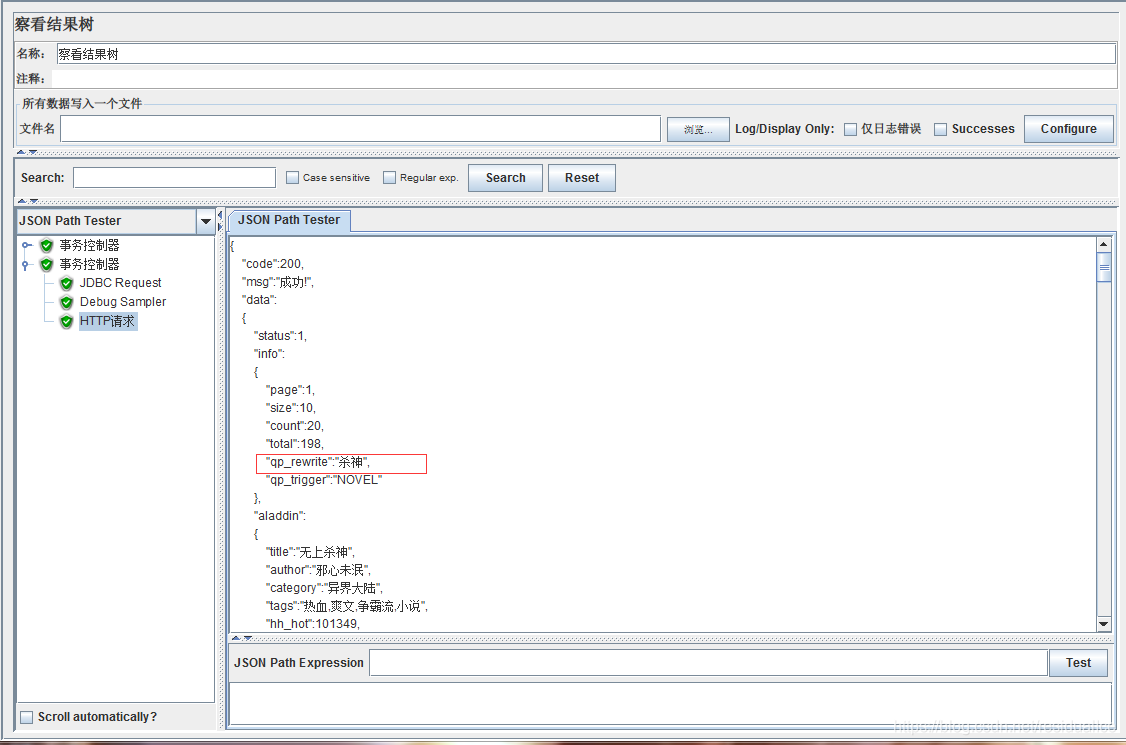The width and height of the screenshot is (1126, 745).
Task: Click the "page":1 line
Action: [x=290, y=390]
